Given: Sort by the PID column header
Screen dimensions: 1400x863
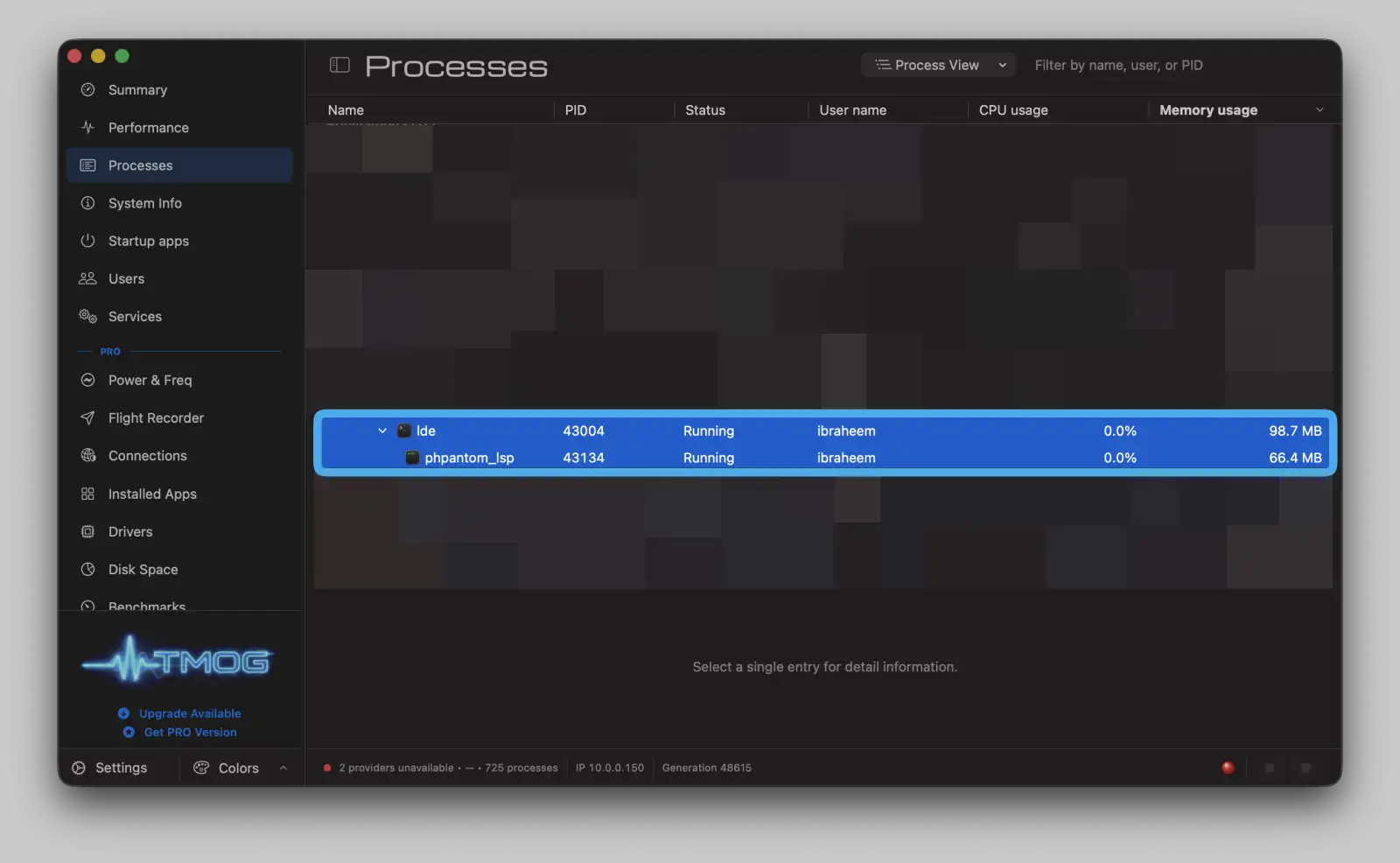Looking at the screenshot, I should pyautogui.click(x=576, y=110).
